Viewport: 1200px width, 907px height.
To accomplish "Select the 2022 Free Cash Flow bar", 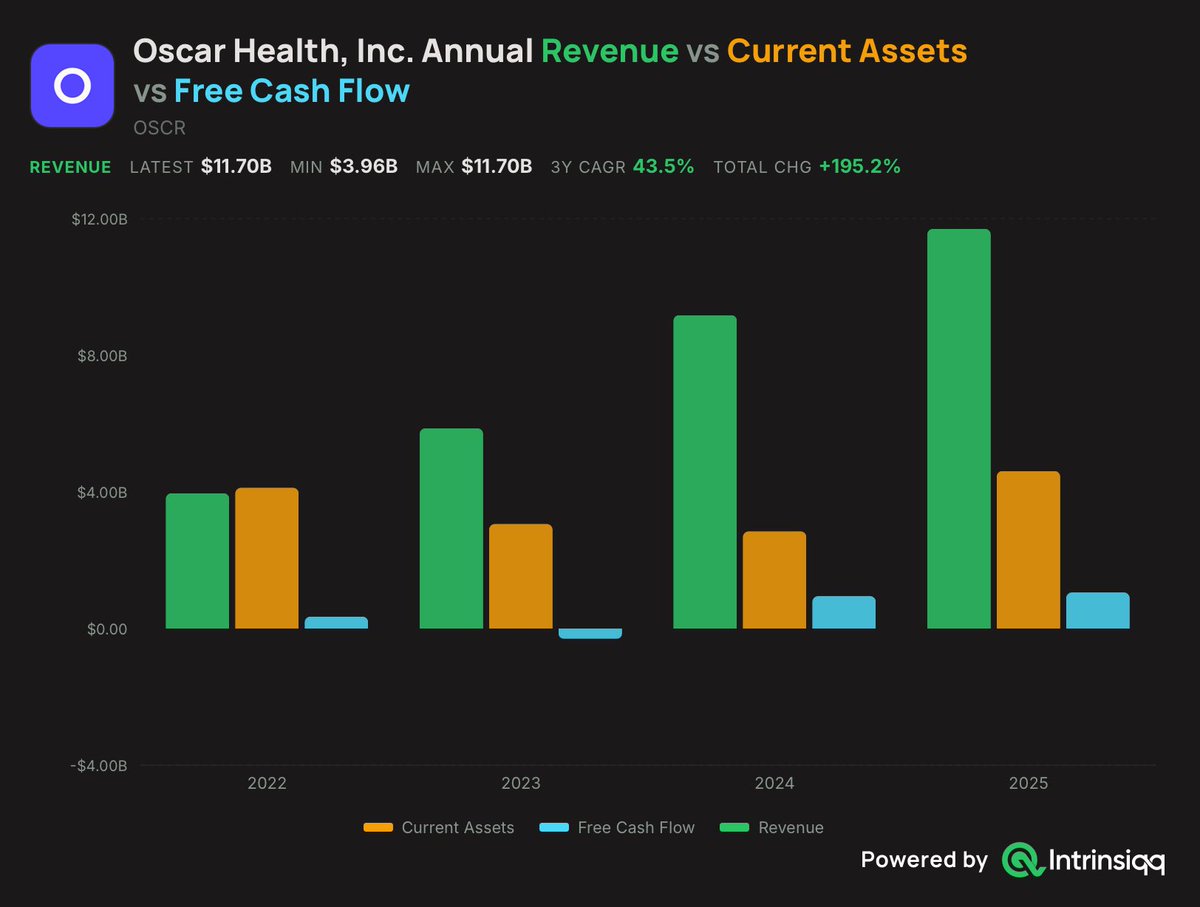I will click(x=336, y=623).
